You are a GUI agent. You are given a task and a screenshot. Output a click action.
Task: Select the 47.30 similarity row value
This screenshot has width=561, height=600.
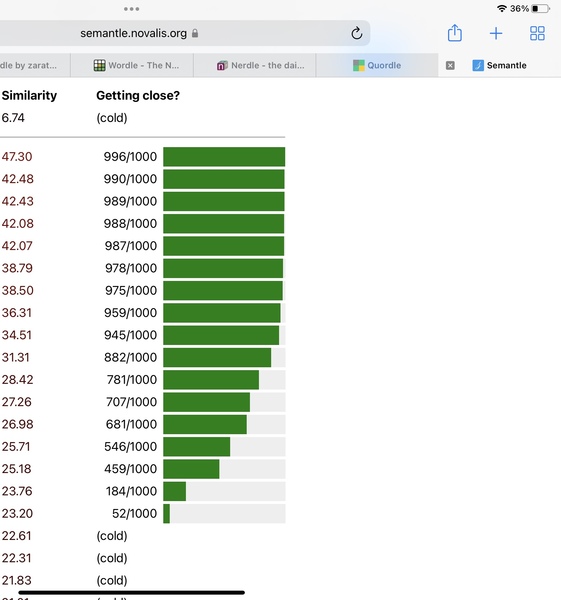coord(17,157)
